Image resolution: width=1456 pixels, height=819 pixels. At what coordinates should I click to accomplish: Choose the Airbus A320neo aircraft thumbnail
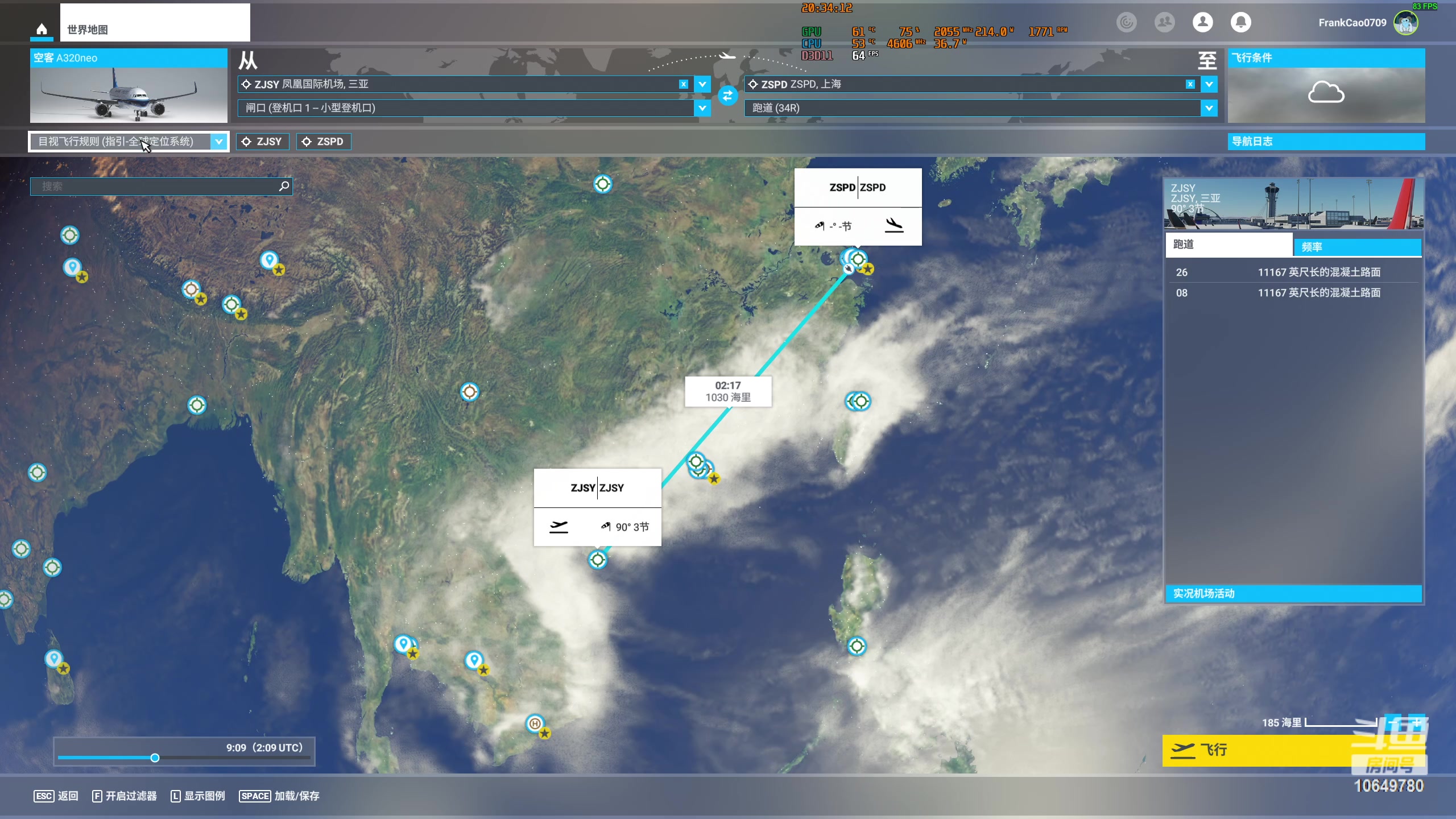129,95
